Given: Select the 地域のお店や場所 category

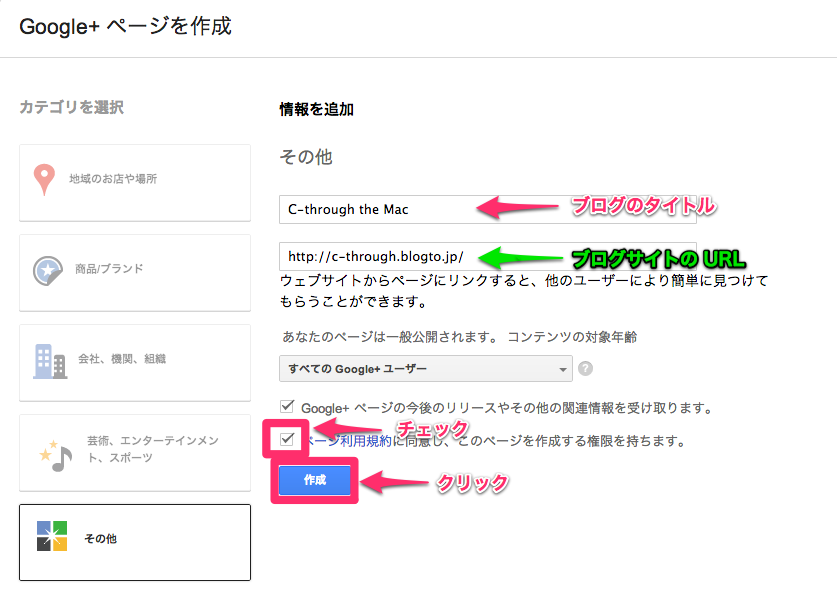Looking at the screenshot, I should coord(135,183).
